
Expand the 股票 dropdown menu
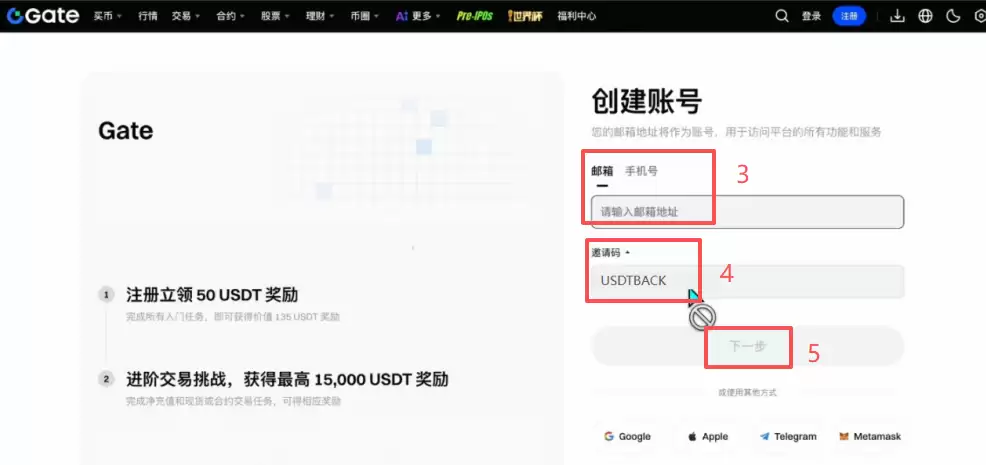275,16
